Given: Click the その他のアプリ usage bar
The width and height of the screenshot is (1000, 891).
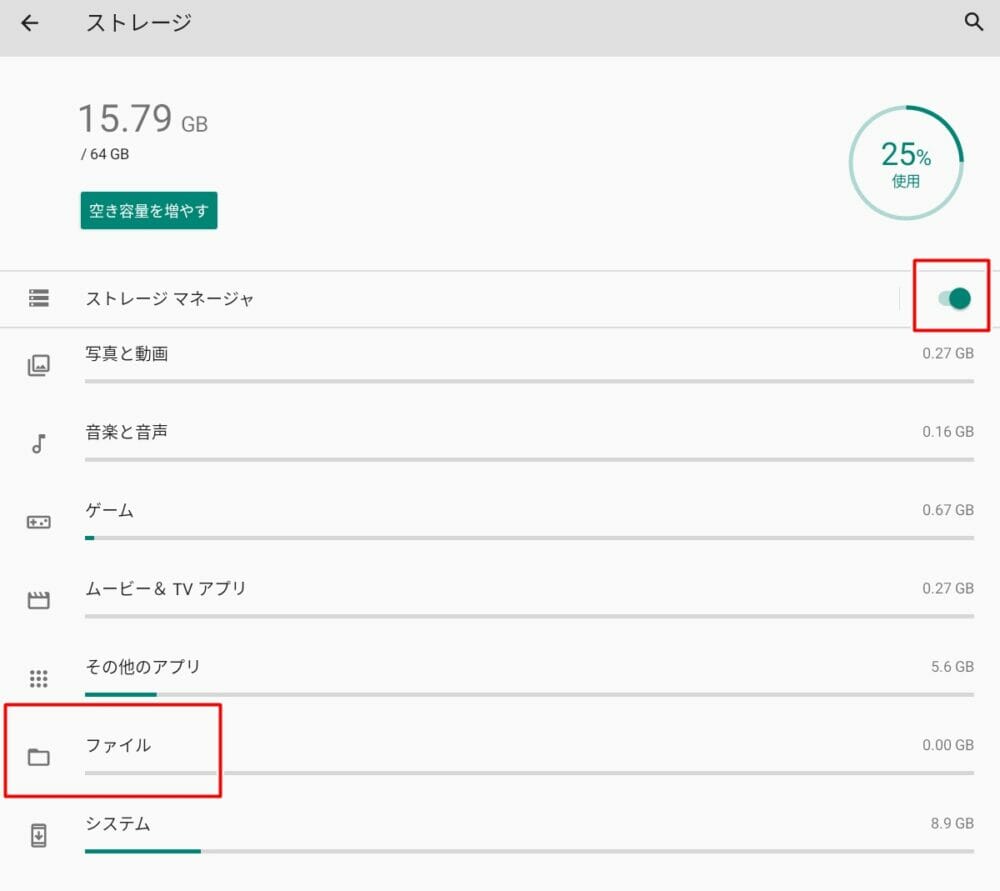Looking at the screenshot, I should tap(529, 694).
